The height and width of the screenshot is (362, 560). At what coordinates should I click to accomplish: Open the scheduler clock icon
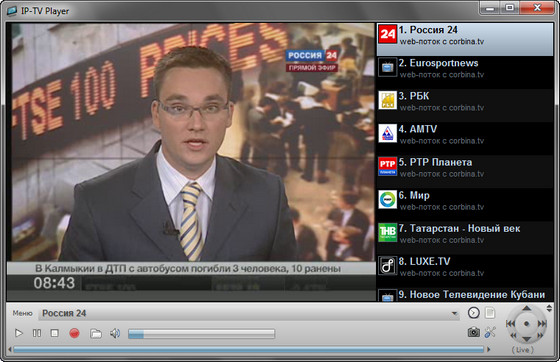pyautogui.click(x=474, y=313)
